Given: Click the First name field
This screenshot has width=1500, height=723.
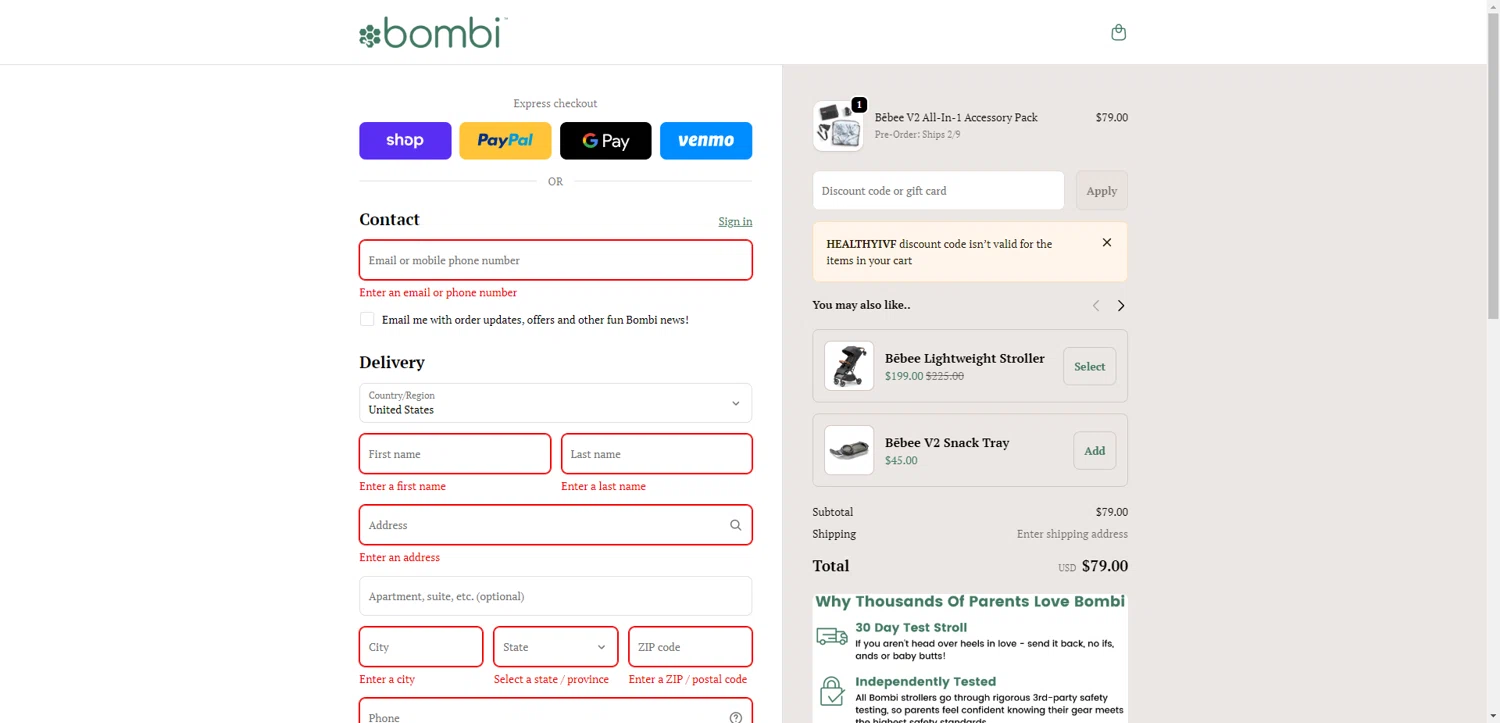Looking at the screenshot, I should [455, 454].
